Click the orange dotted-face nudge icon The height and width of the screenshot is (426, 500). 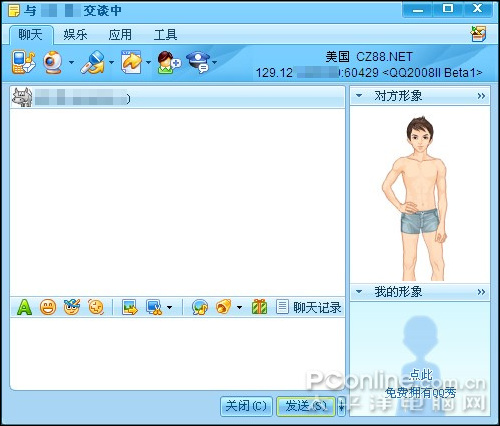tap(96, 307)
